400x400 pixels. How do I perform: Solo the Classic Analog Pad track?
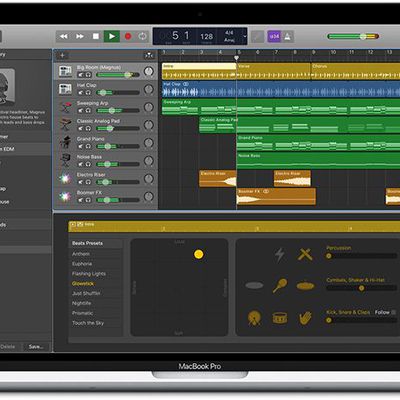click(x=88, y=128)
